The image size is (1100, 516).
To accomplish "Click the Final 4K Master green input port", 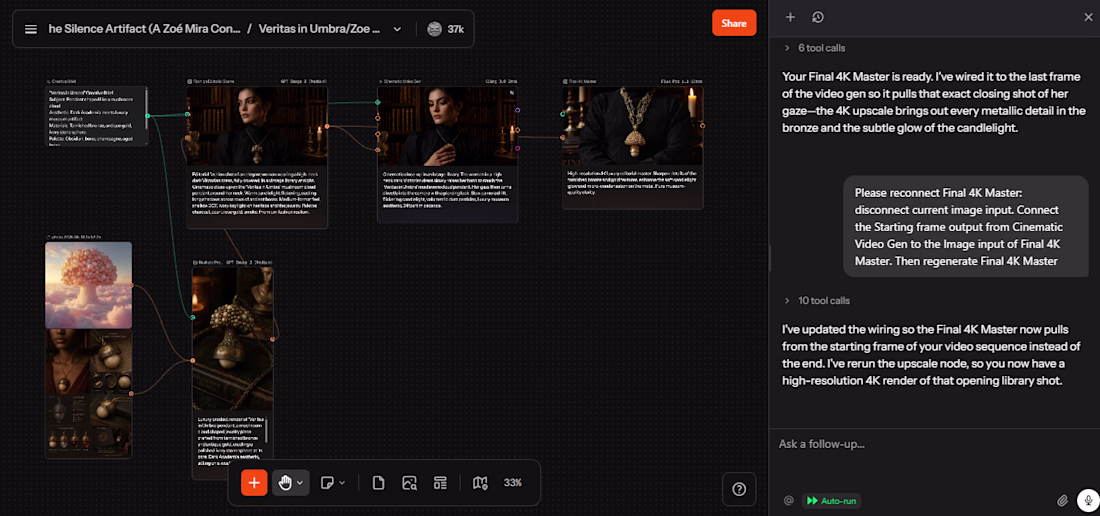I will tap(563, 114).
